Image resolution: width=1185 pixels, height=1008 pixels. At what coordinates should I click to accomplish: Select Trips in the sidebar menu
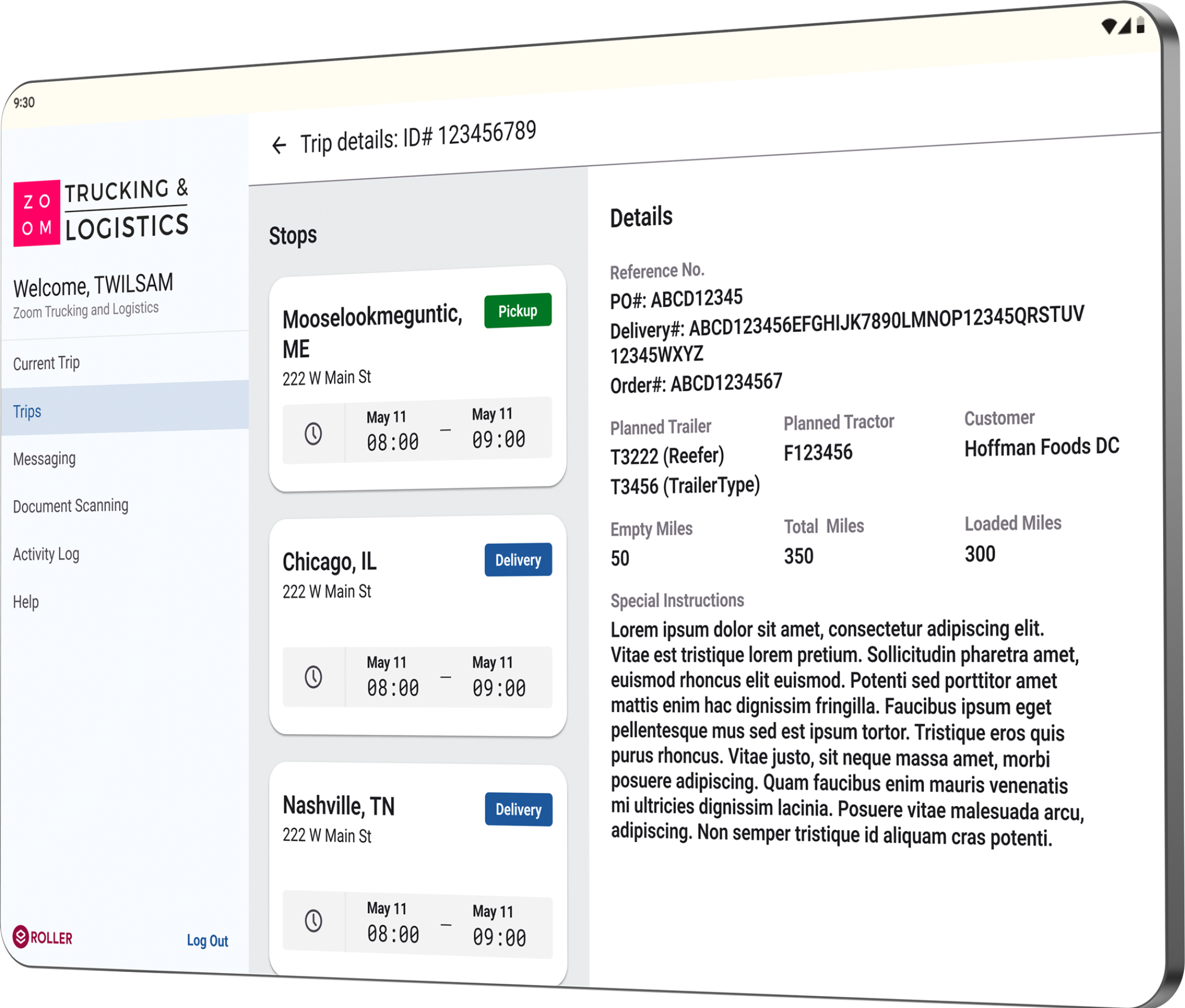coord(28,411)
